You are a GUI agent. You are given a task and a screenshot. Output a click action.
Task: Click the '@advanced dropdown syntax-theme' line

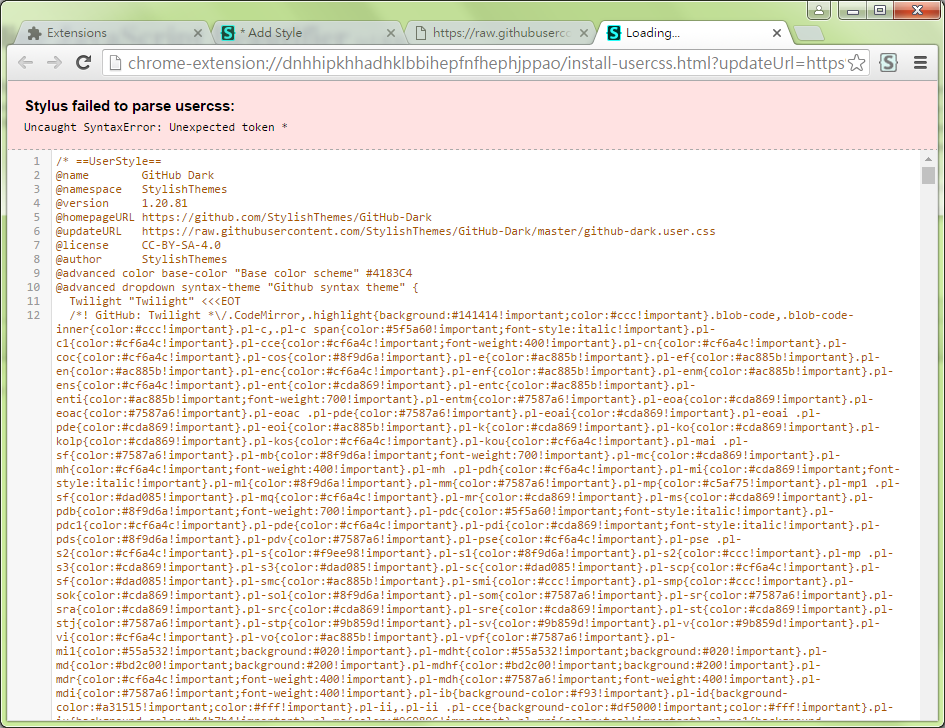[x=237, y=287]
